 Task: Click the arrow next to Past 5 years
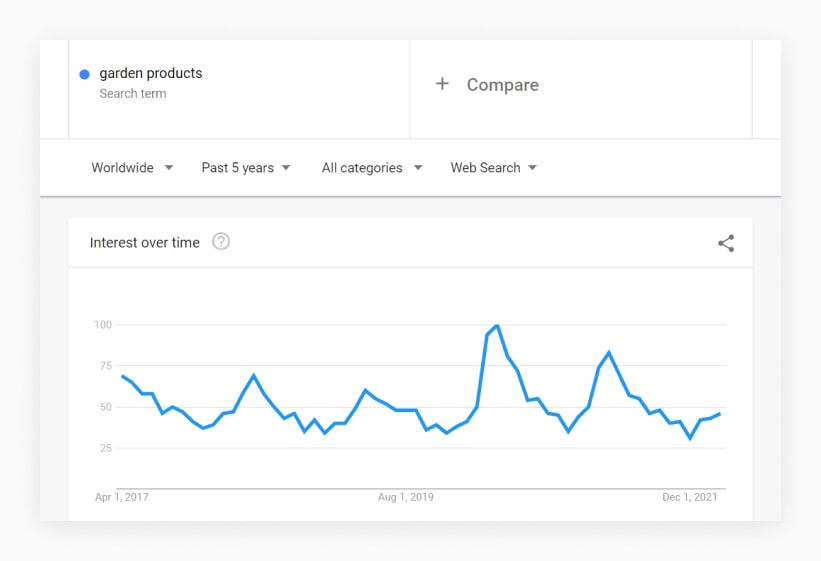(x=286, y=168)
